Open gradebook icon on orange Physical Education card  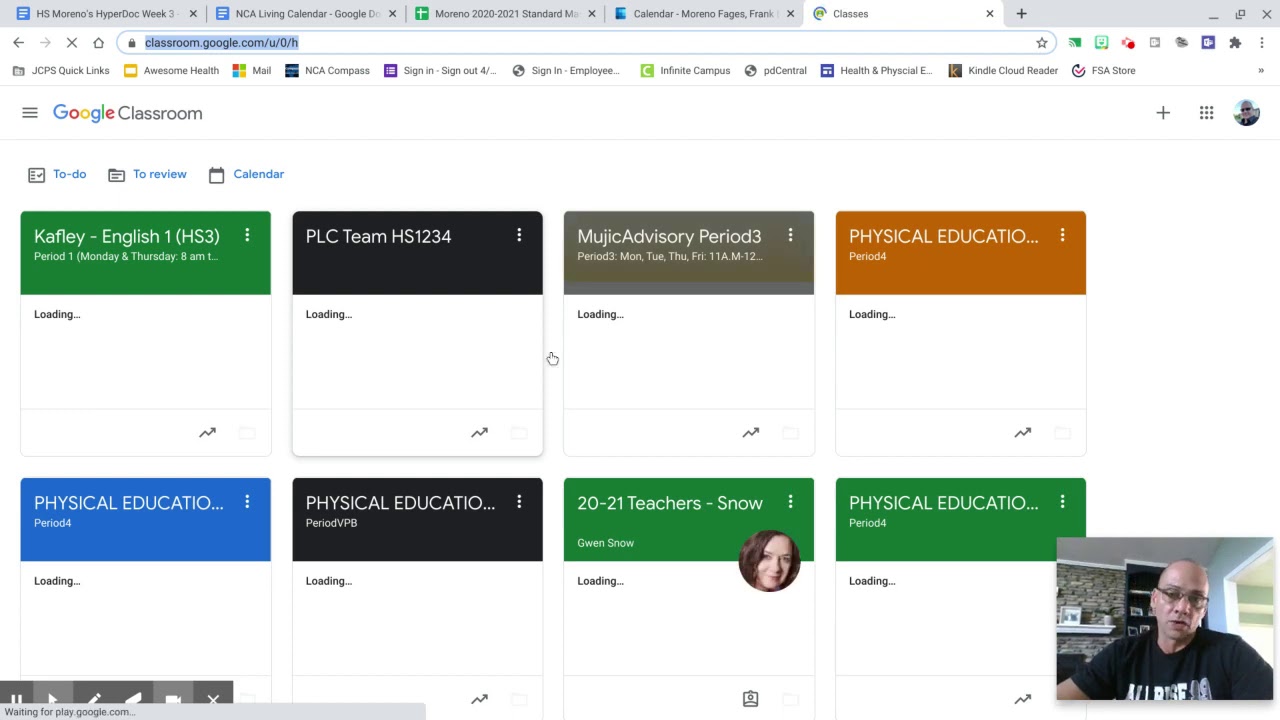click(x=1022, y=433)
